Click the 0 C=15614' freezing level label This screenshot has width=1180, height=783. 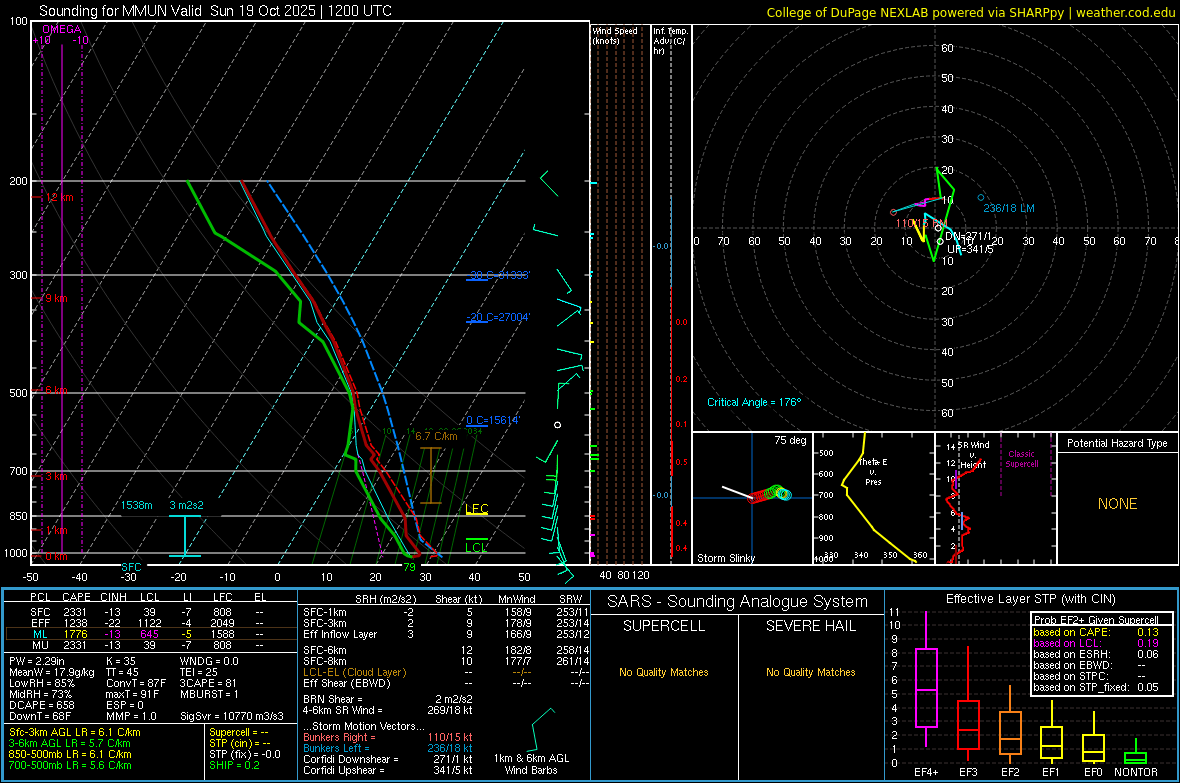click(x=493, y=420)
